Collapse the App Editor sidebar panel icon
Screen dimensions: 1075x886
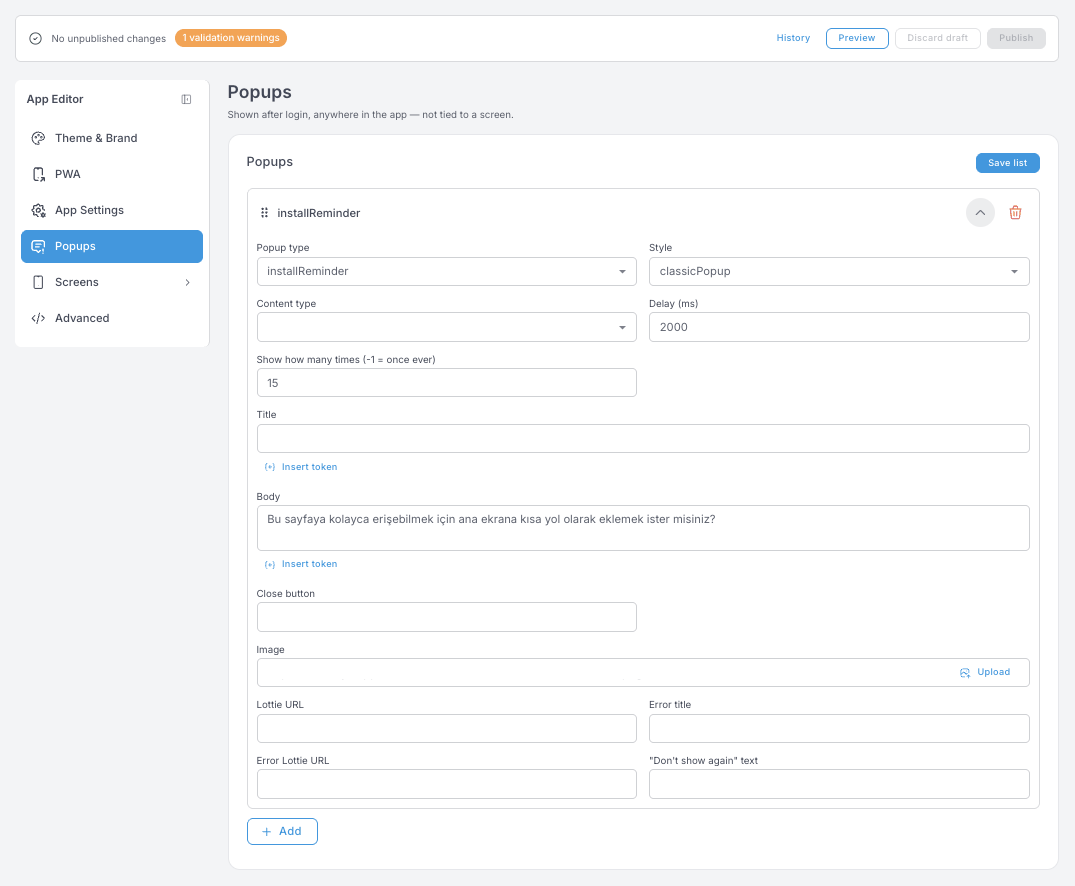(186, 99)
